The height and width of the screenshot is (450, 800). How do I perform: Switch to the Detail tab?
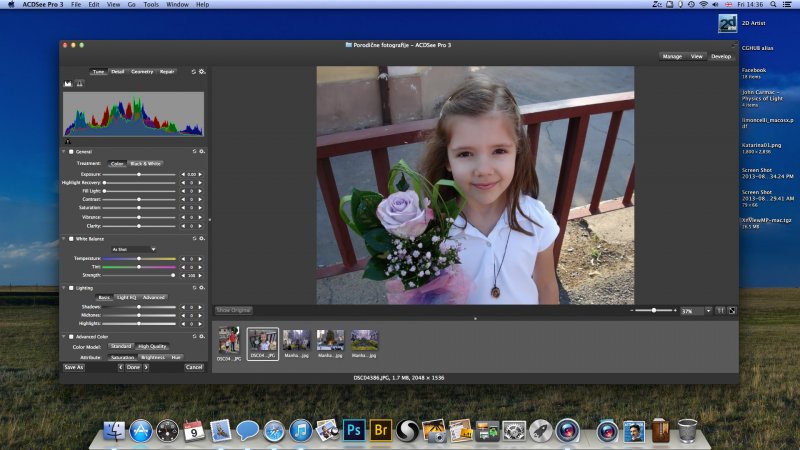point(118,72)
